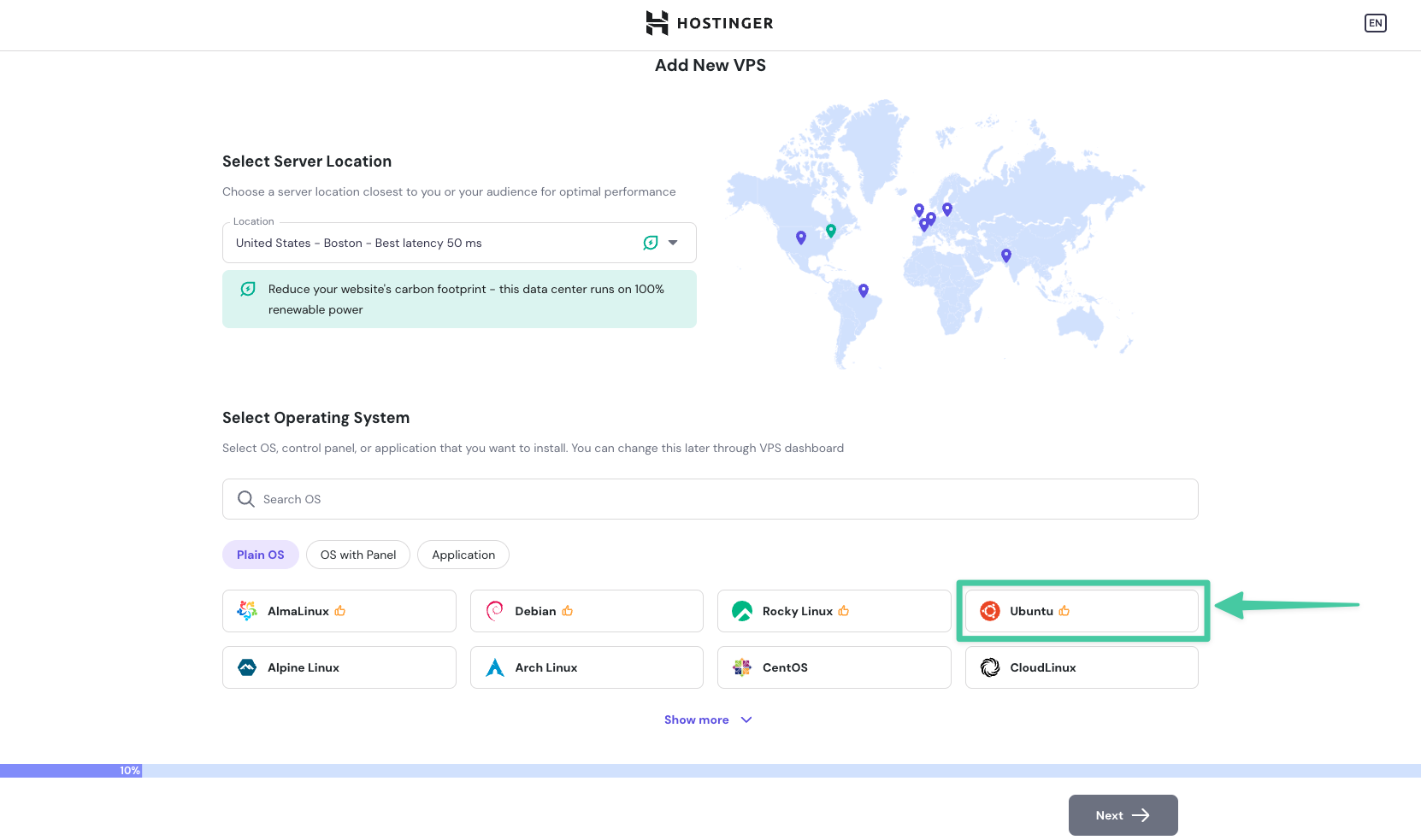Switch to the Plain OS tab
The image size is (1421, 840).
(261, 555)
